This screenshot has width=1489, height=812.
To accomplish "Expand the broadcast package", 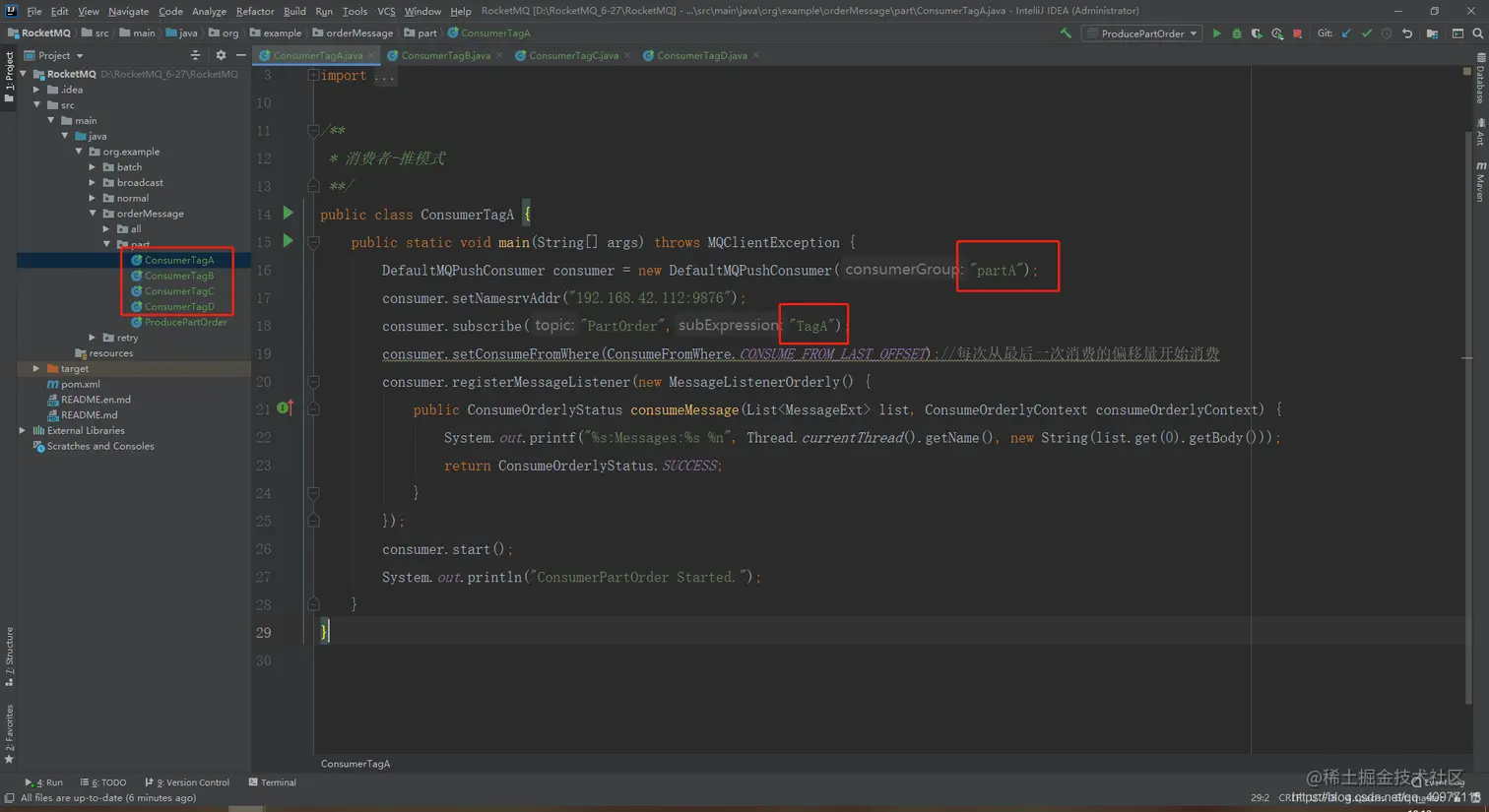I will click(93, 182).
